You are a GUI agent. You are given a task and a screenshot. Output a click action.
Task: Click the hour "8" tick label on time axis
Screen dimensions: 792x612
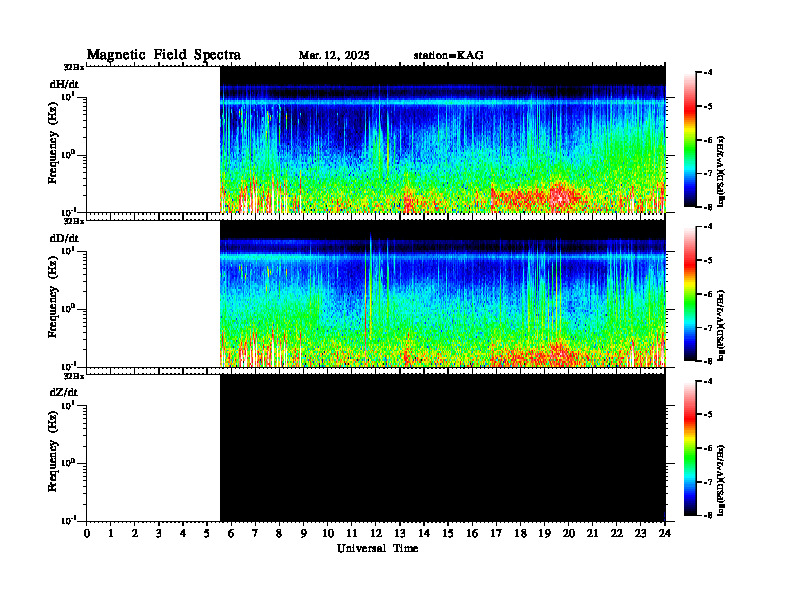click(279, 534)
